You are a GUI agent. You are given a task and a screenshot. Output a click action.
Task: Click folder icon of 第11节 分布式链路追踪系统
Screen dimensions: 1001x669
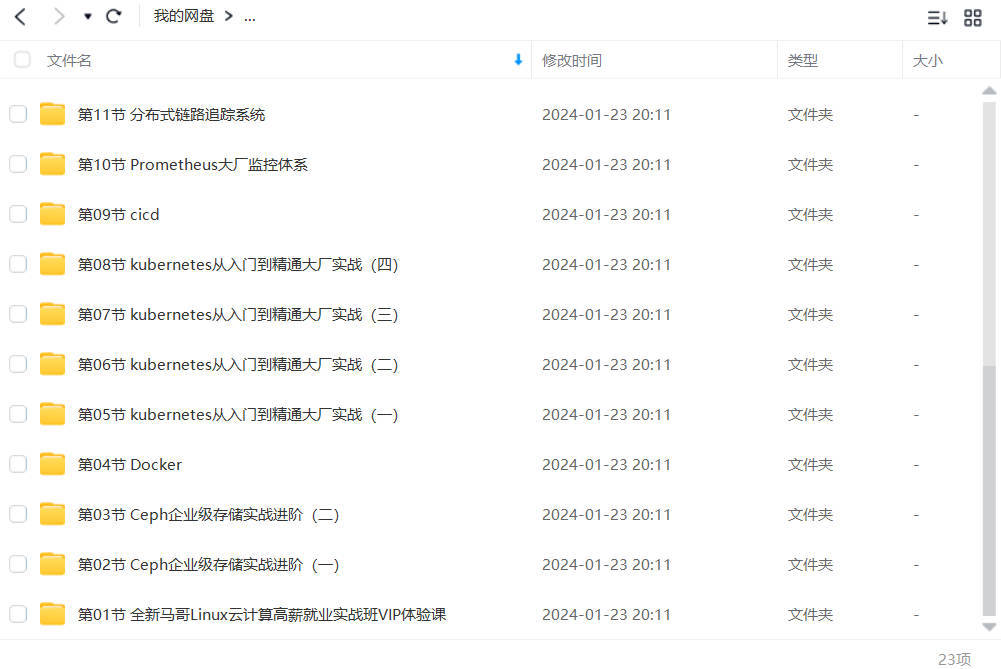52,114
